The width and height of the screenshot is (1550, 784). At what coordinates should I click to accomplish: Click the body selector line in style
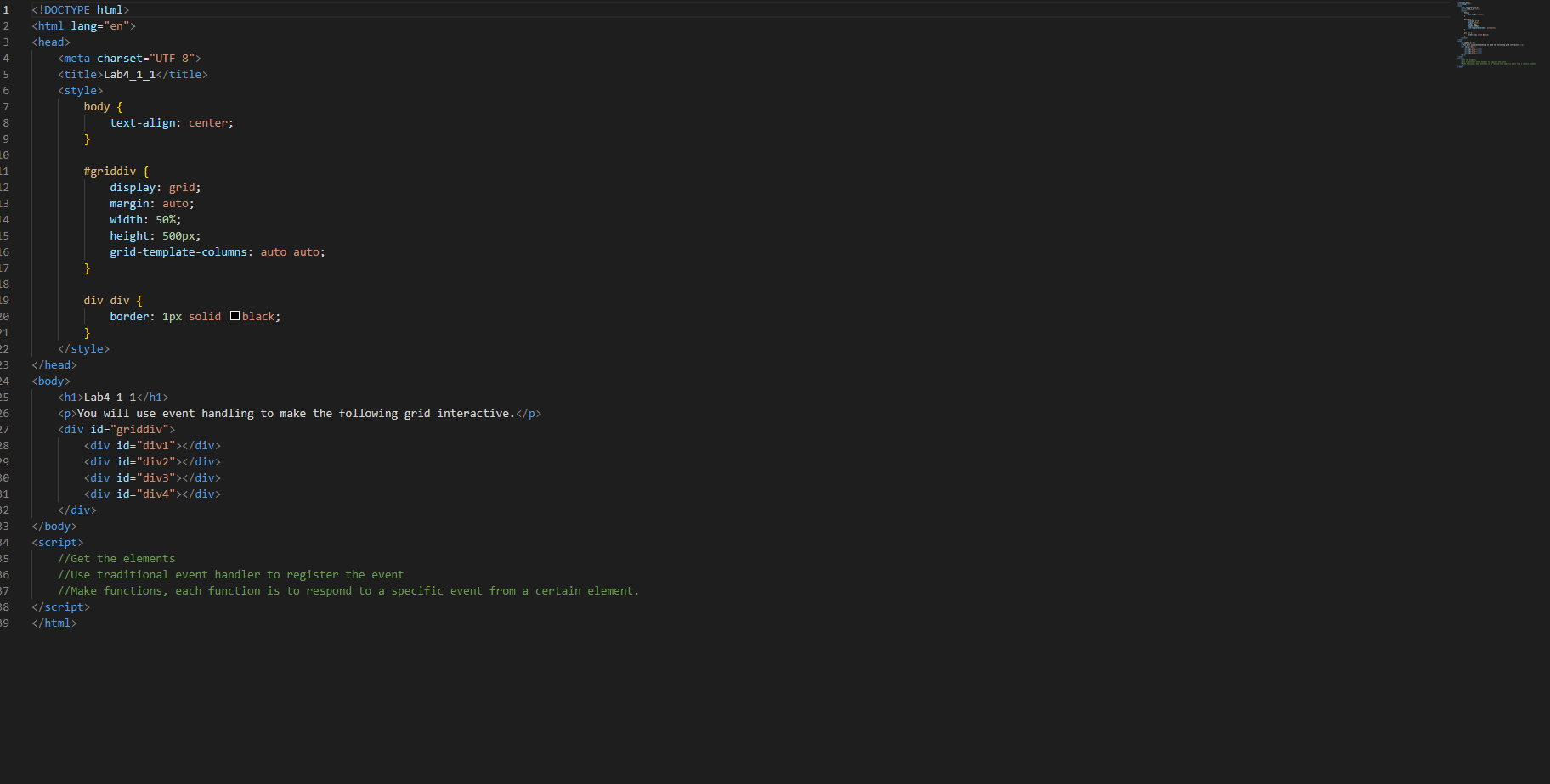tap(104, 107)
